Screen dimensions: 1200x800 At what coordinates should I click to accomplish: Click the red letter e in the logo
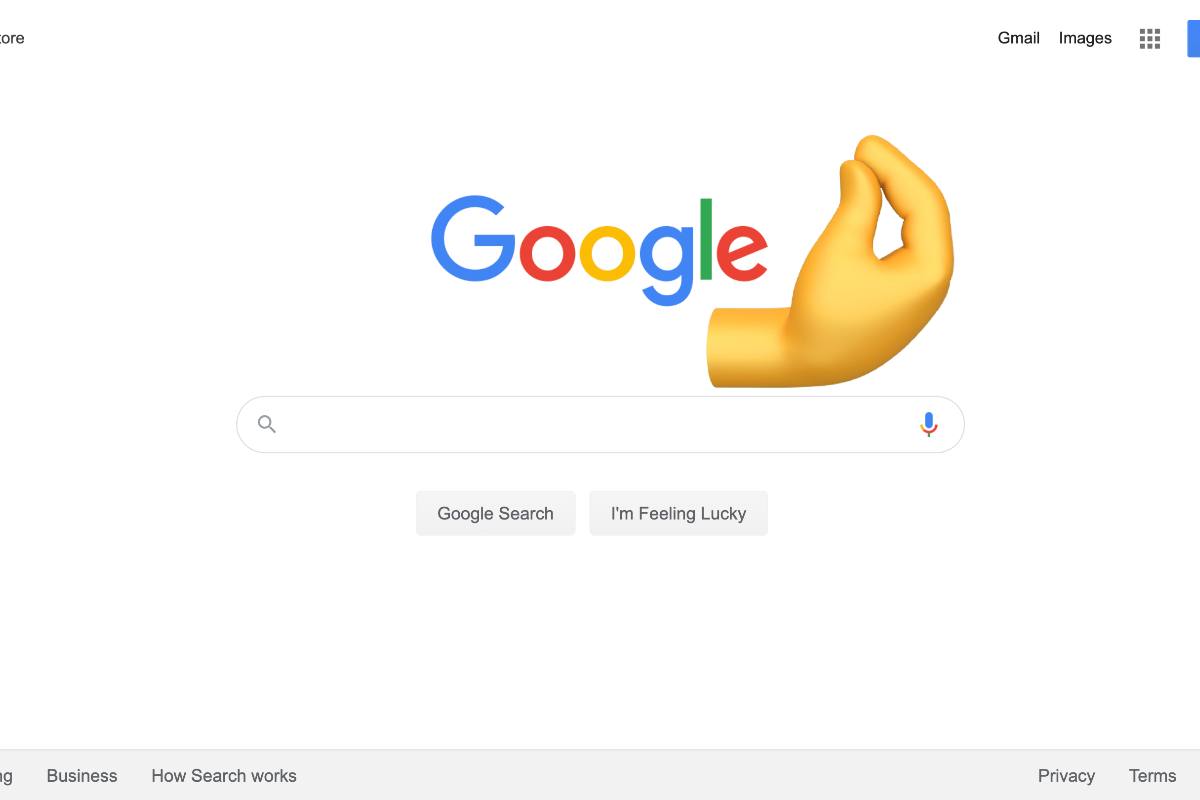tap(742, 251)
